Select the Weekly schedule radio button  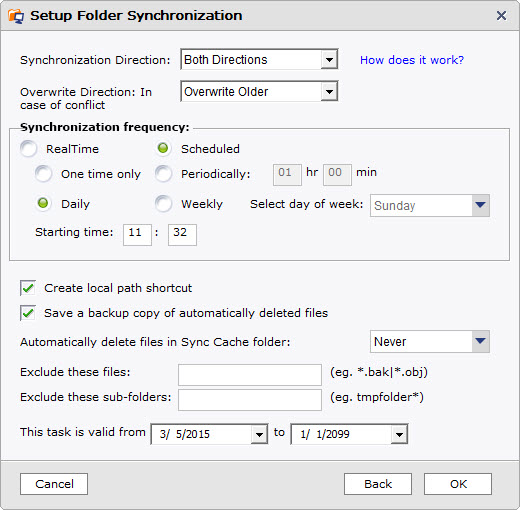point(163,204)
